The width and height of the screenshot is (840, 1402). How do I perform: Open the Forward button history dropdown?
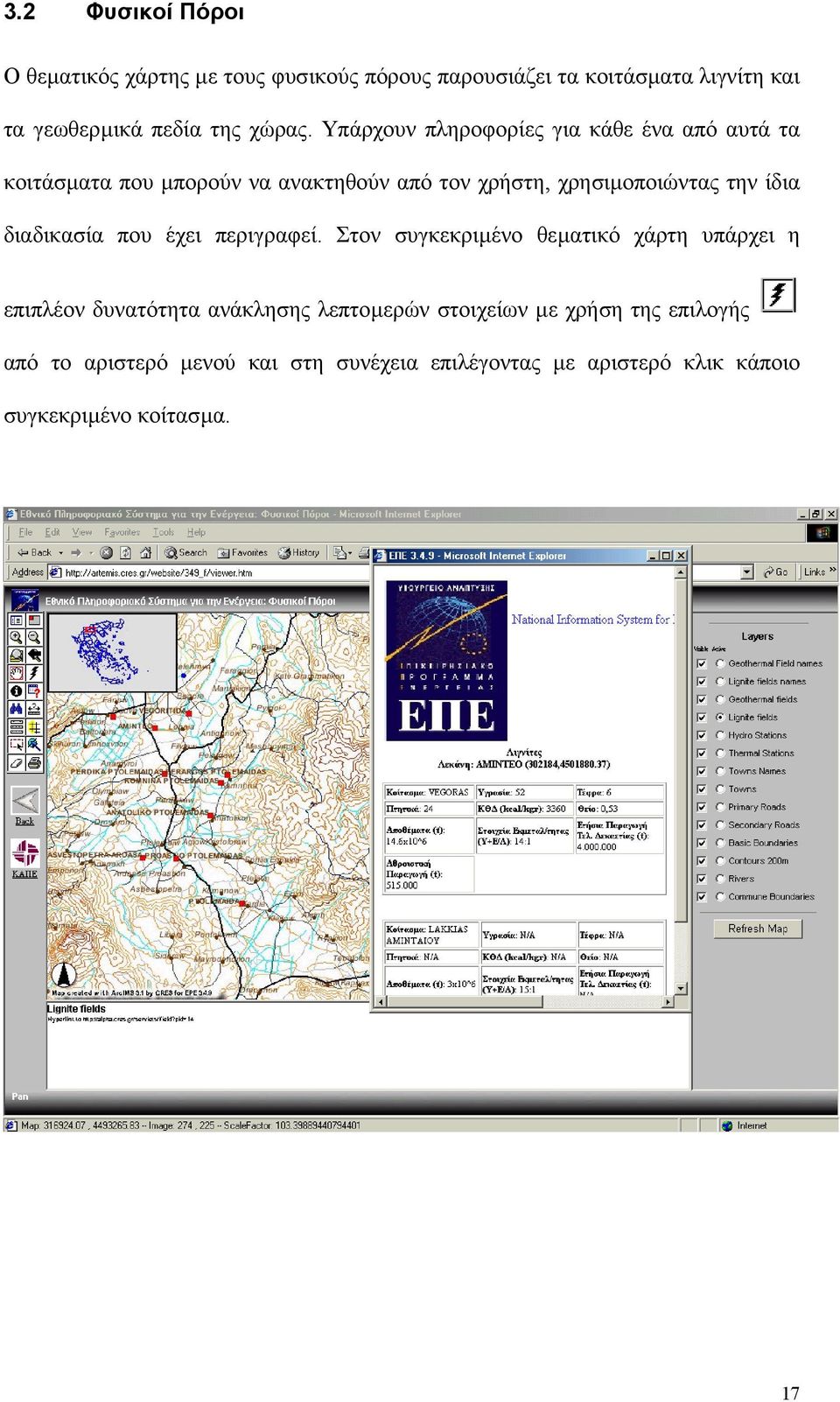(91, 552)
